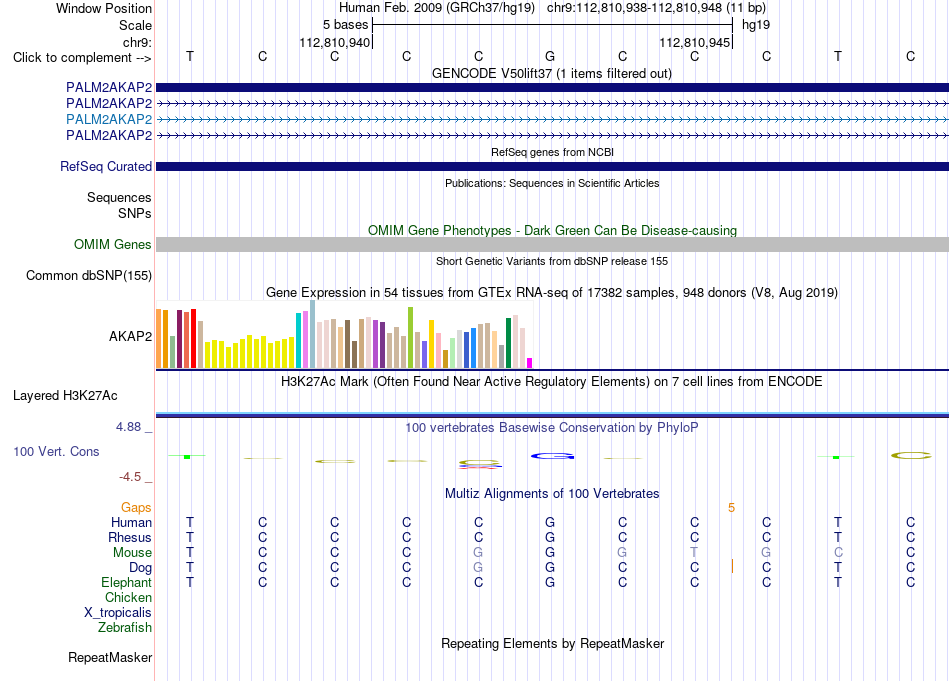Screen dimensions: 950x681
Task: Click the G base in the Rhesus row
Action: [550, 537]
